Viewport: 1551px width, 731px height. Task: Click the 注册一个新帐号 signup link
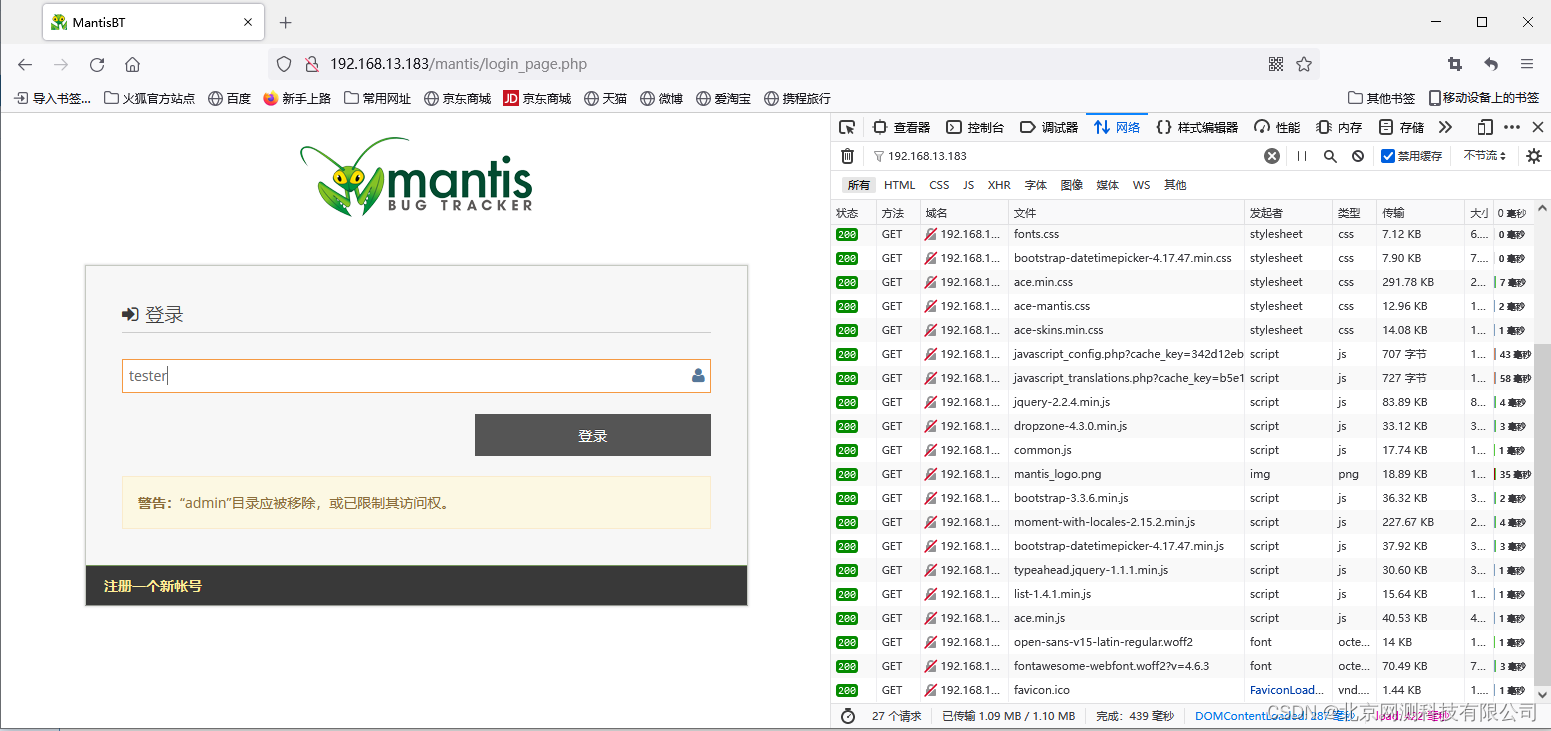152,586
